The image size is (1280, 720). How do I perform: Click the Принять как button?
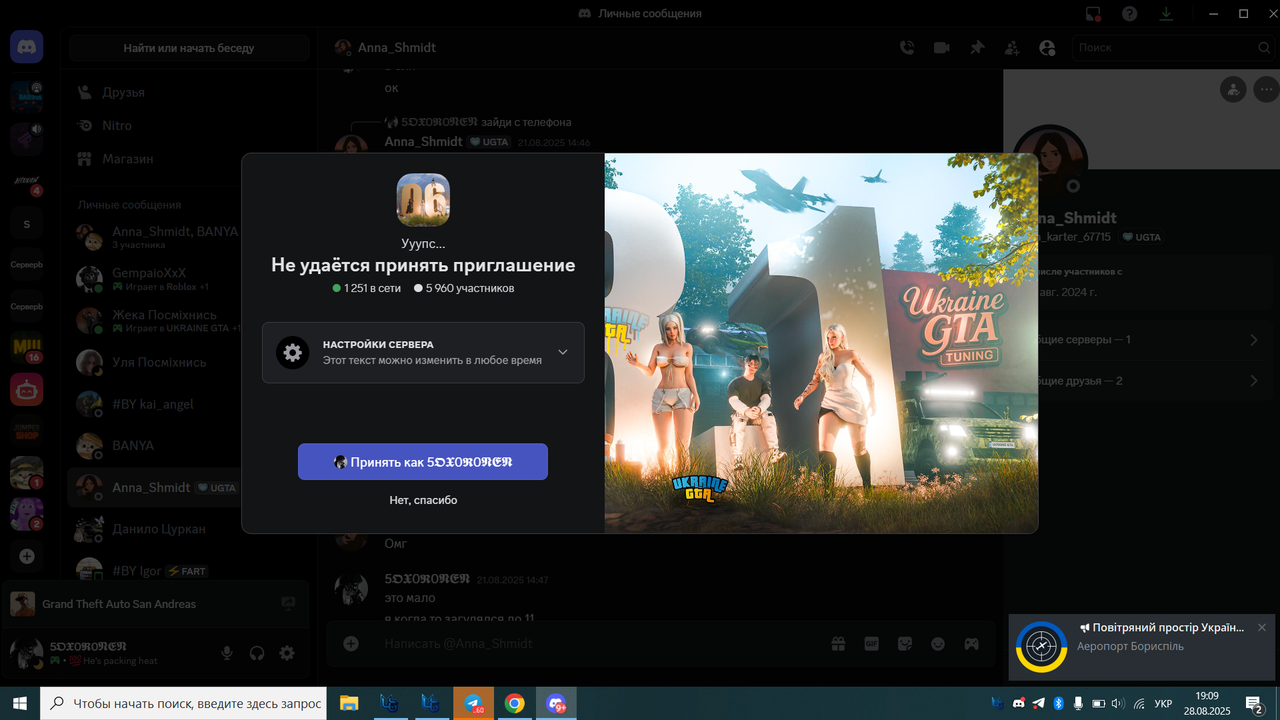(423, 462)
